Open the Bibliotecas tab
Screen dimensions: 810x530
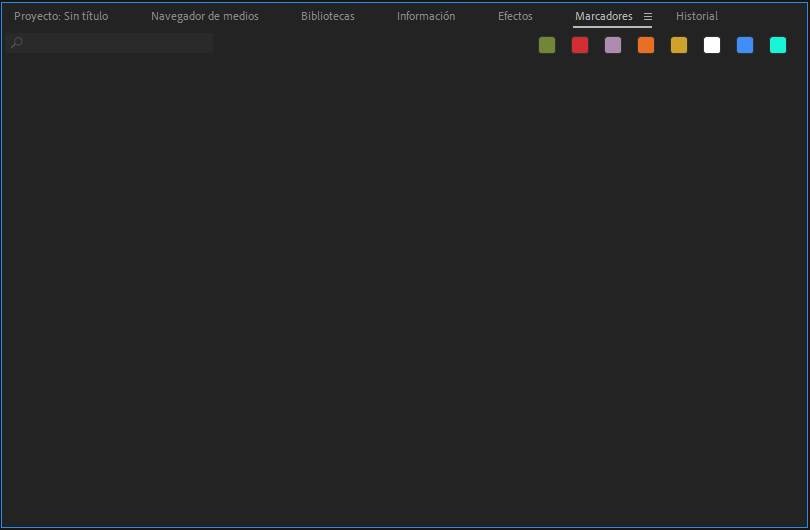(328, 17)
